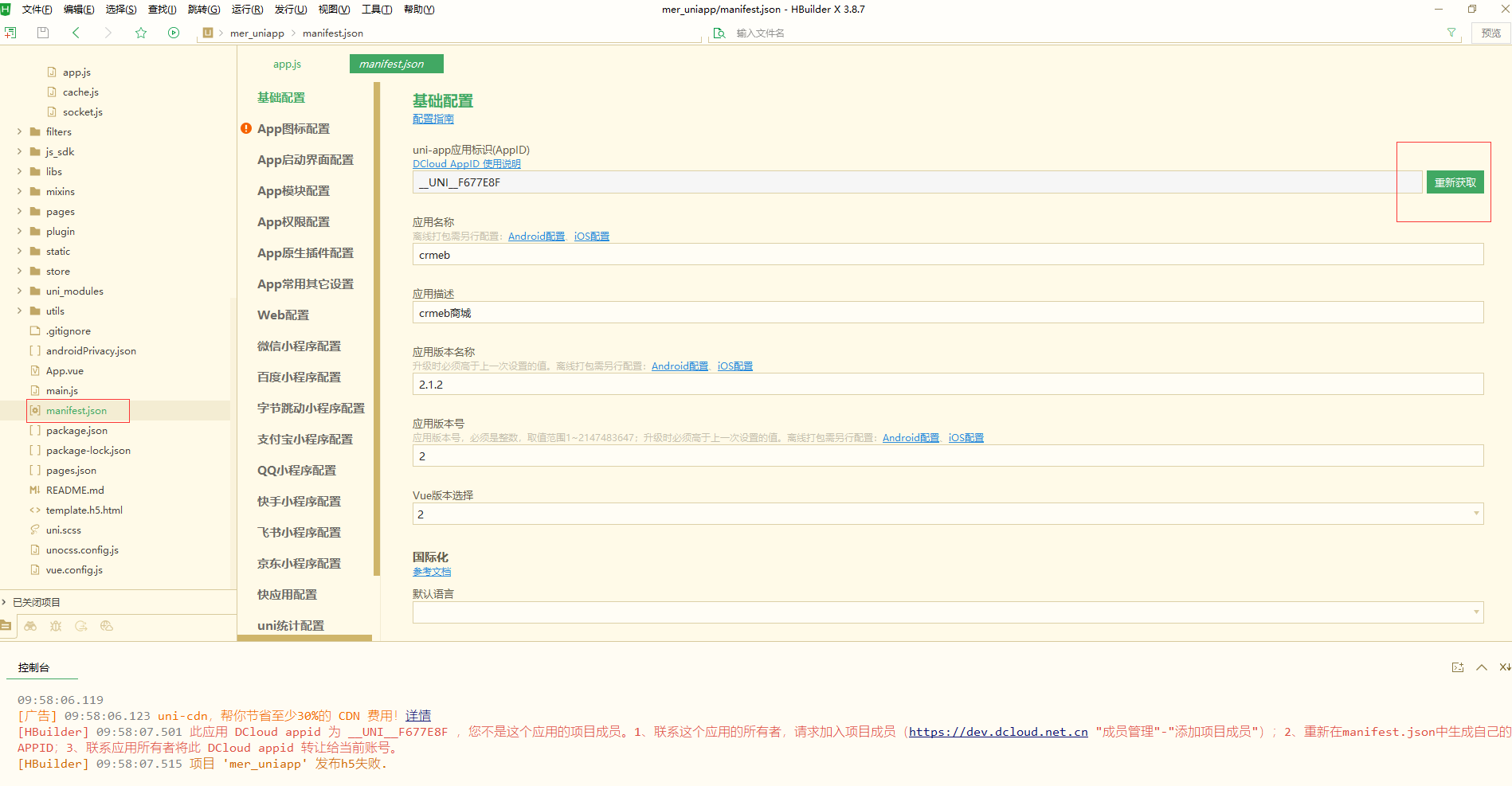
Task: Open the Vue版本选择 dropdown
Action: [948, 514]
